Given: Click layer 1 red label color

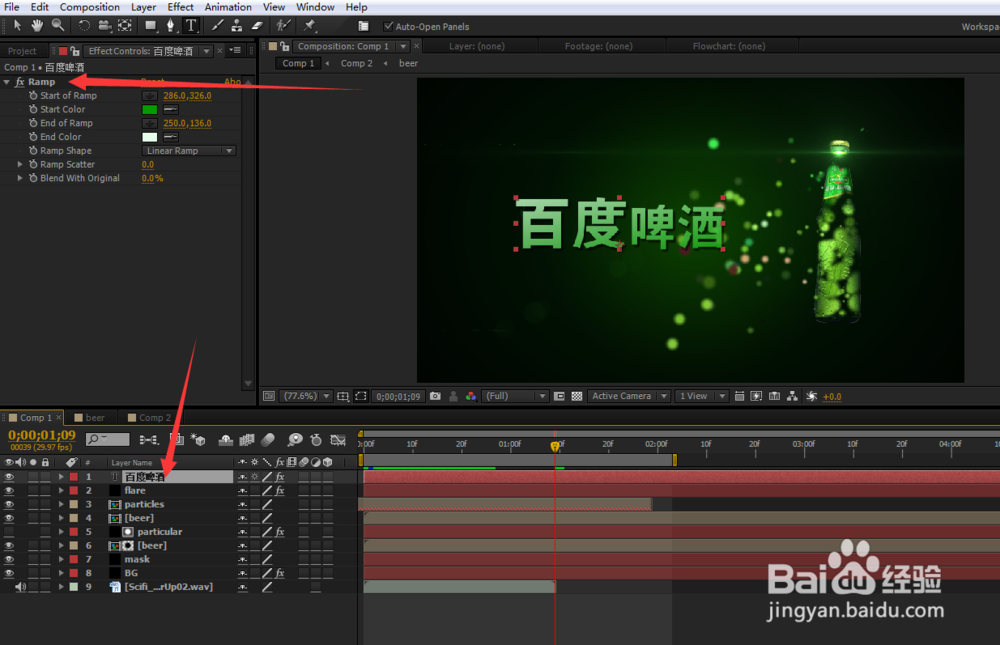Looking at the screenshot, I should point(74,477).
